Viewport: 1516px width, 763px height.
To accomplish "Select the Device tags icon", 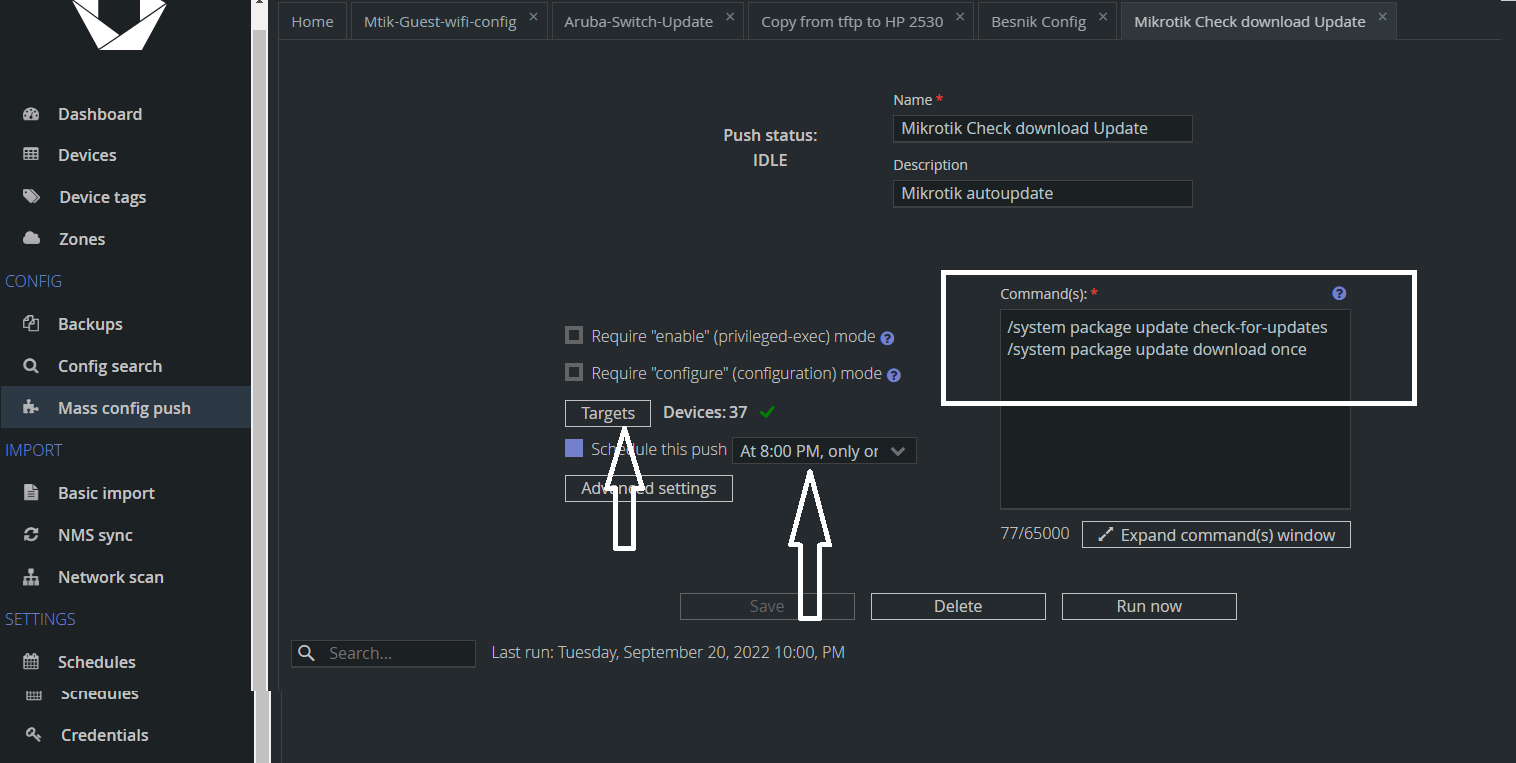I will pyautogui.click(x=31, y=197).
